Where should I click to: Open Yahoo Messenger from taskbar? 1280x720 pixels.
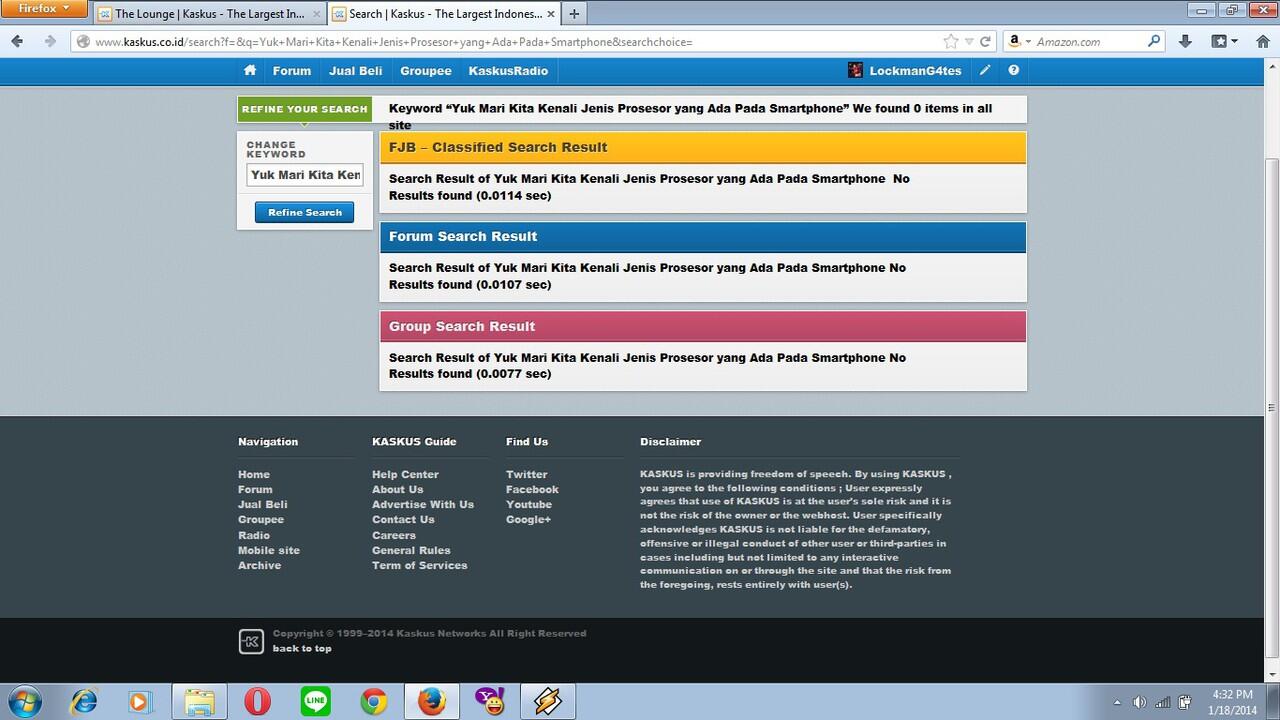pos(490,701)
